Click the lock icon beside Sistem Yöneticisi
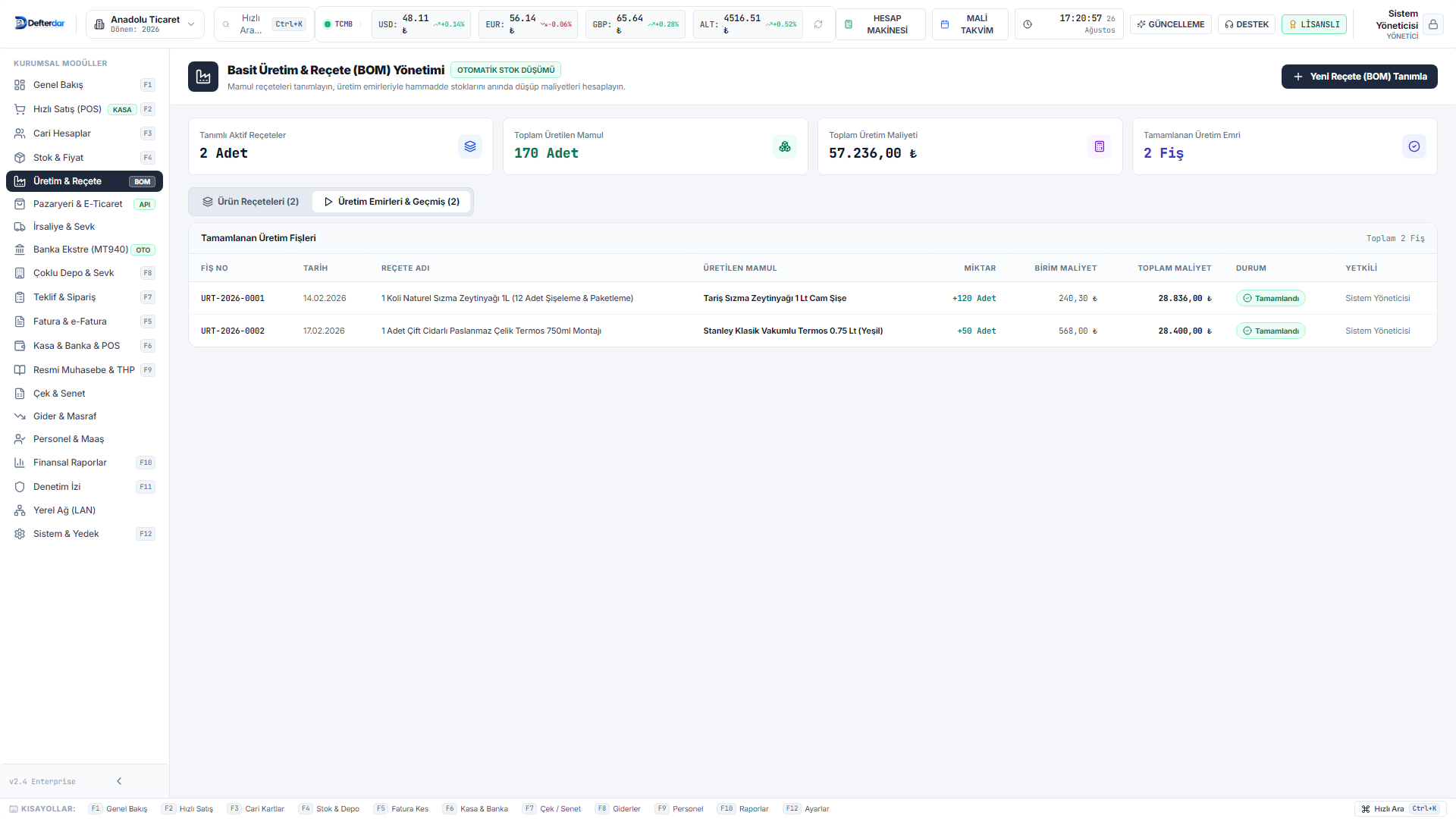This screenshot has width=1456, height=819. click(1432, 24)
